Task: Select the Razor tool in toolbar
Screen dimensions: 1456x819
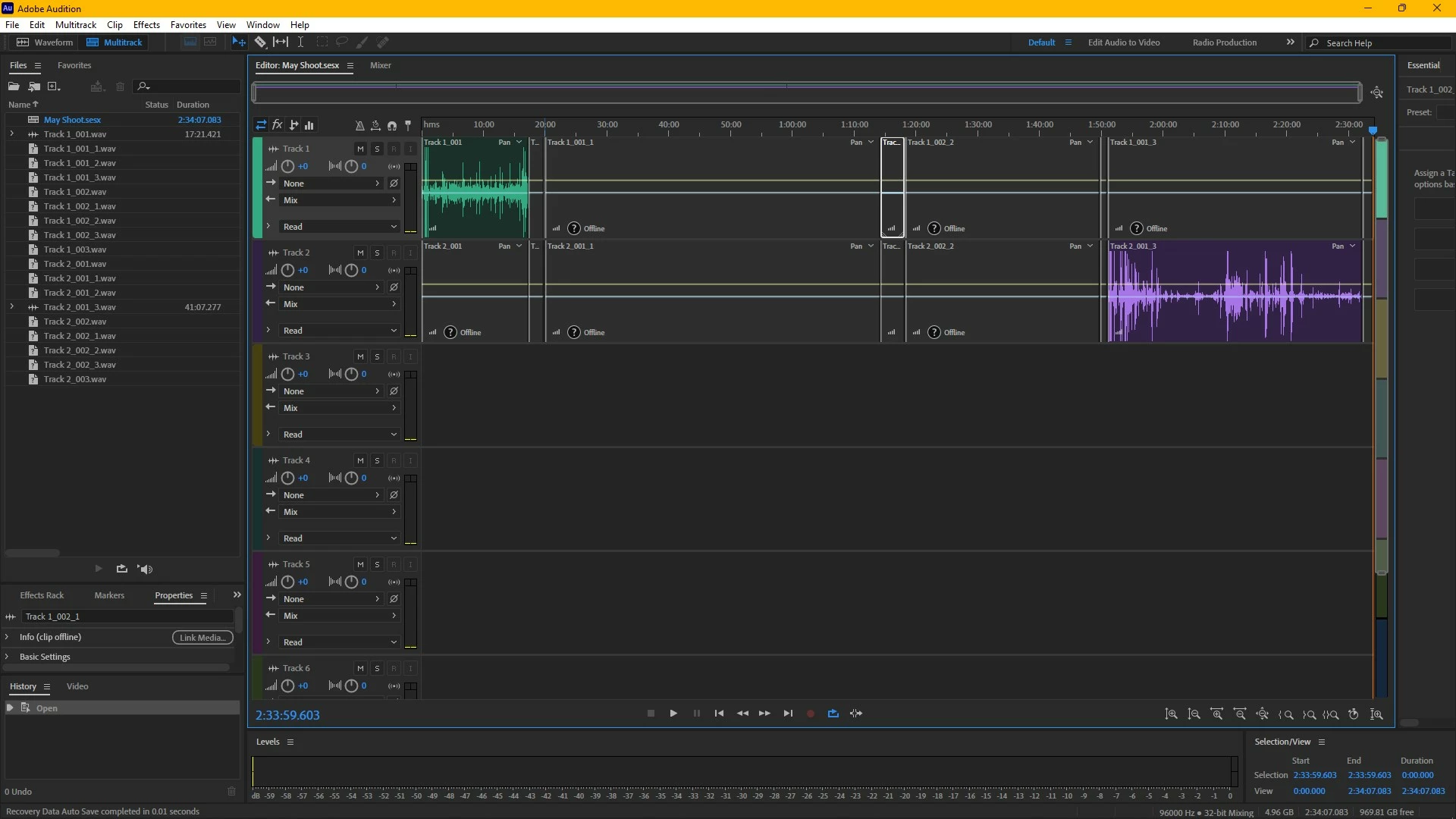Action: 260,42
